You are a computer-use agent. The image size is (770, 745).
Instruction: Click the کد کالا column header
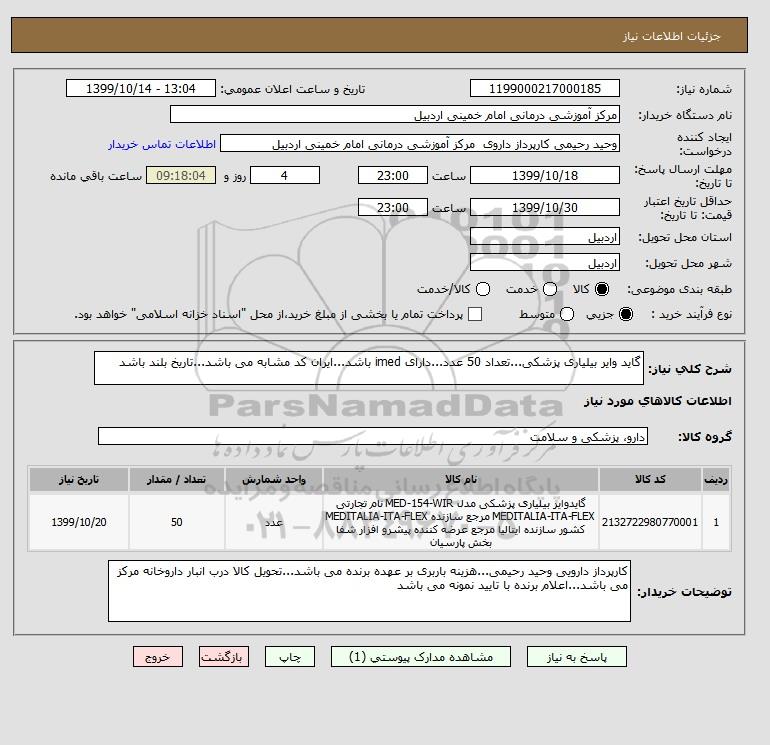(650, 479)
